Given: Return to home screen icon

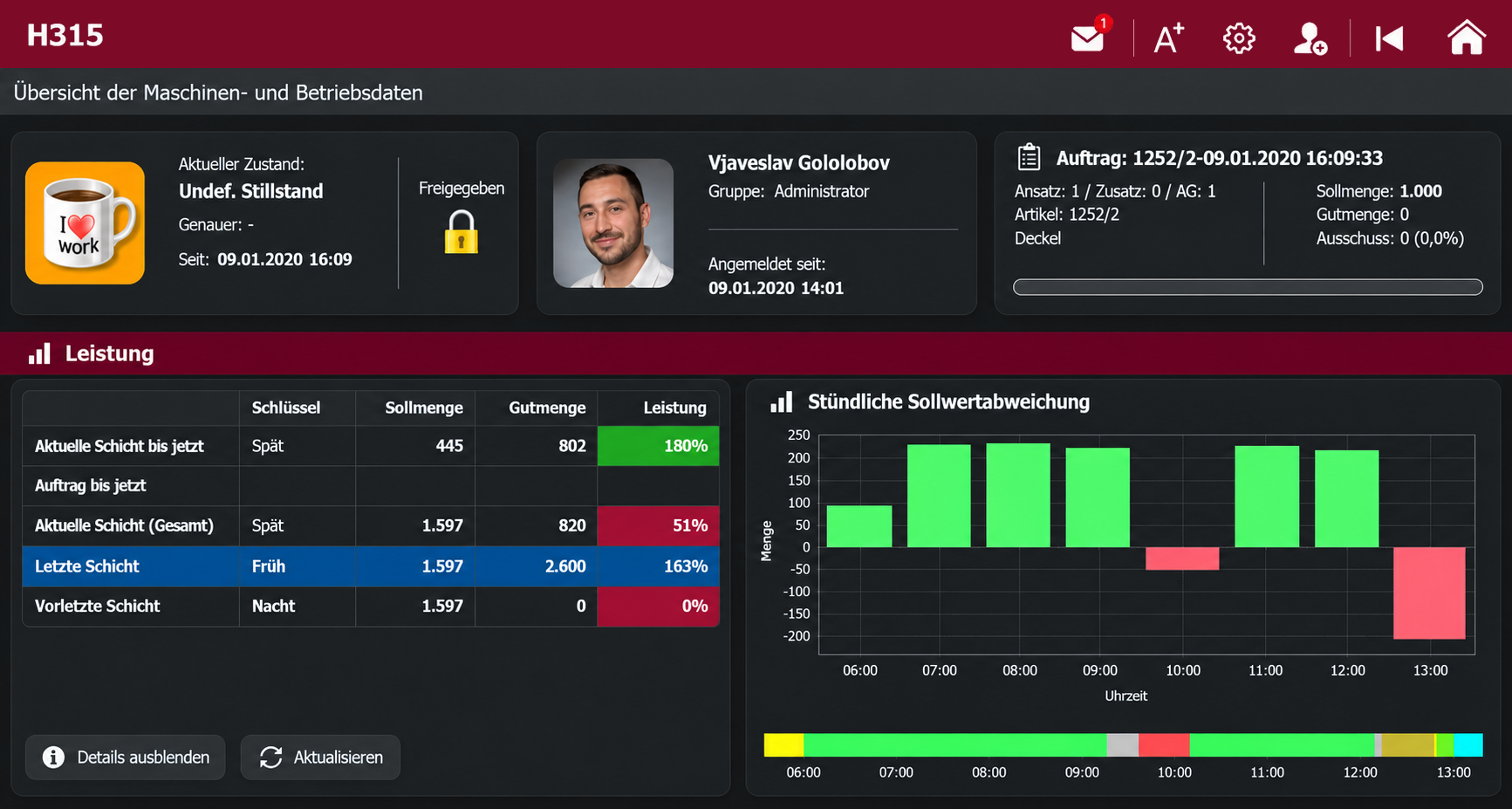Looking at the screenshot, I should point(1467,38).
